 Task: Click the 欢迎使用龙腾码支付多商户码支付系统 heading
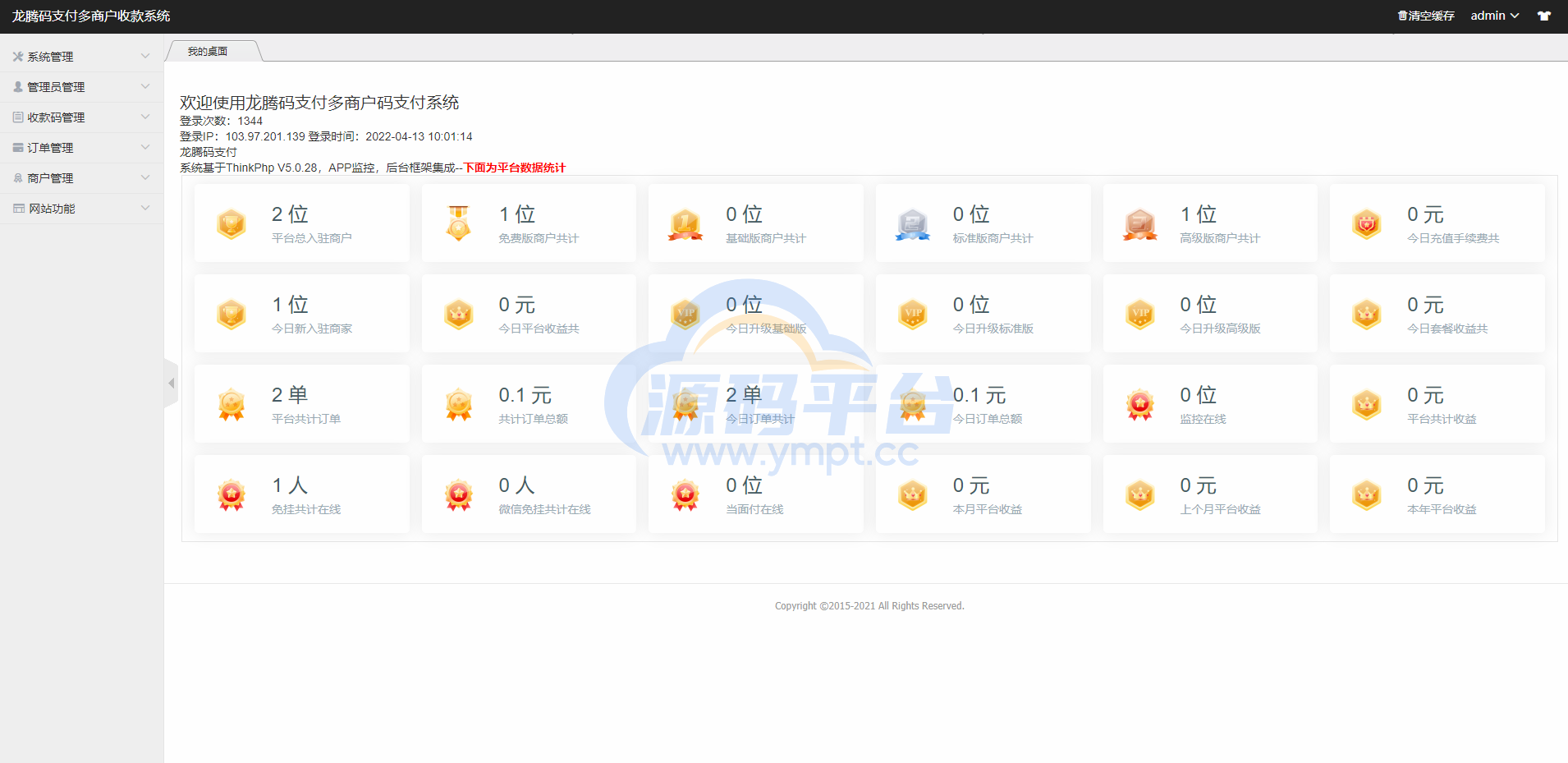[x=319, y=103]
